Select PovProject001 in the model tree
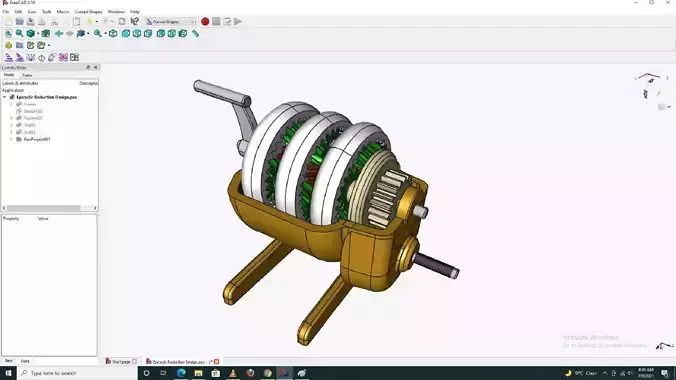The width and height of the screenshot is (676, 380). point(37,139)
